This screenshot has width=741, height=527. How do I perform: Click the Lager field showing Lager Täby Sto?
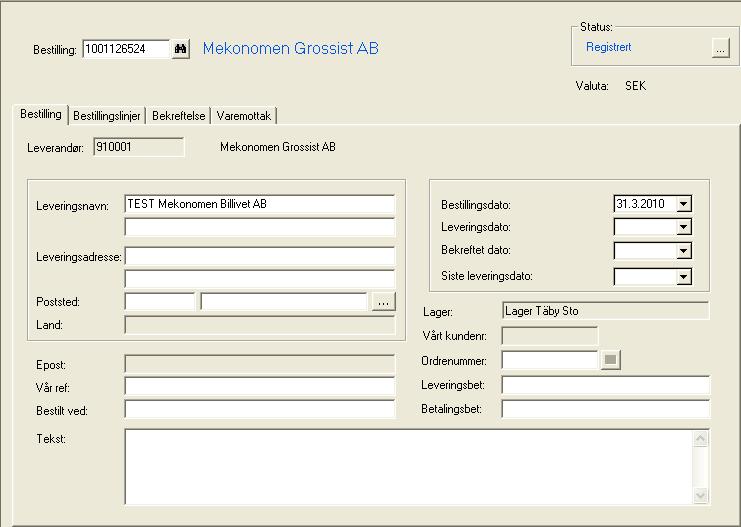[x=605, y=311]
